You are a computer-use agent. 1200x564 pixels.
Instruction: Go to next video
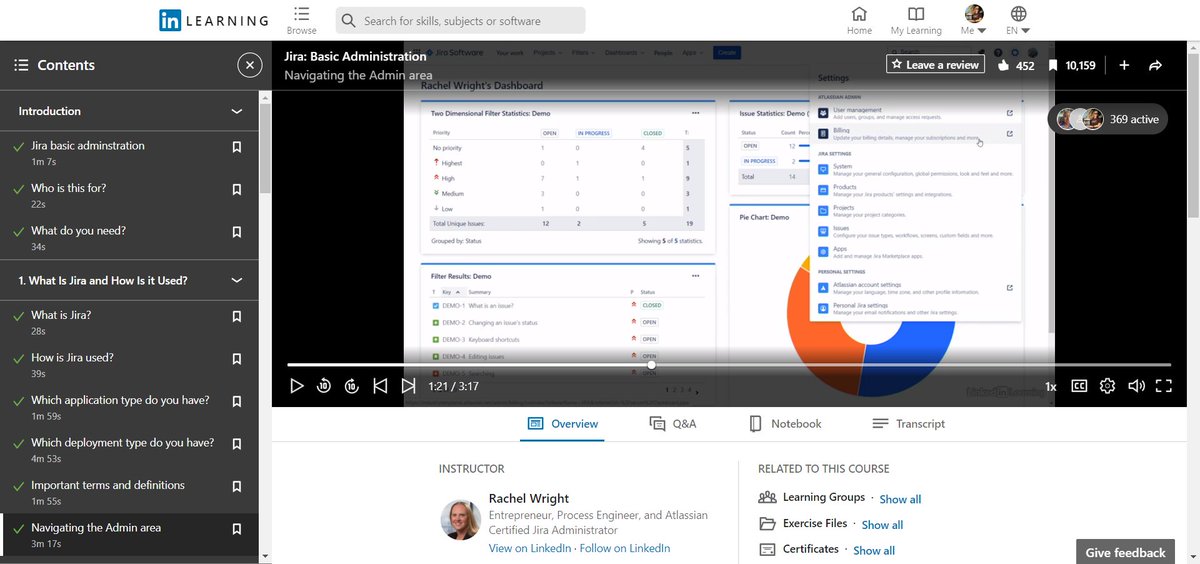[408, 386]
